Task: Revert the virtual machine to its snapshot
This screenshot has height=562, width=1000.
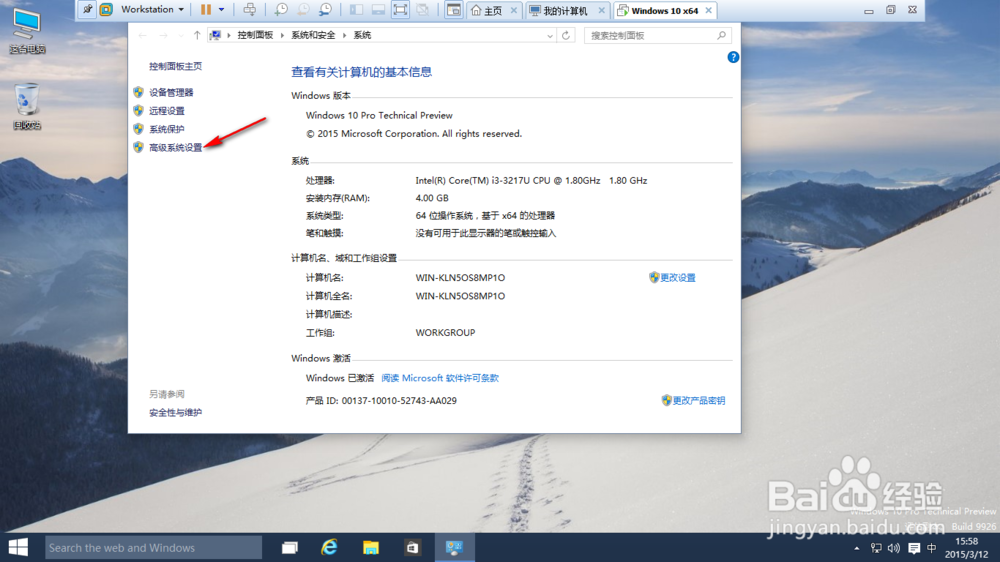Action: coord(304,10)
